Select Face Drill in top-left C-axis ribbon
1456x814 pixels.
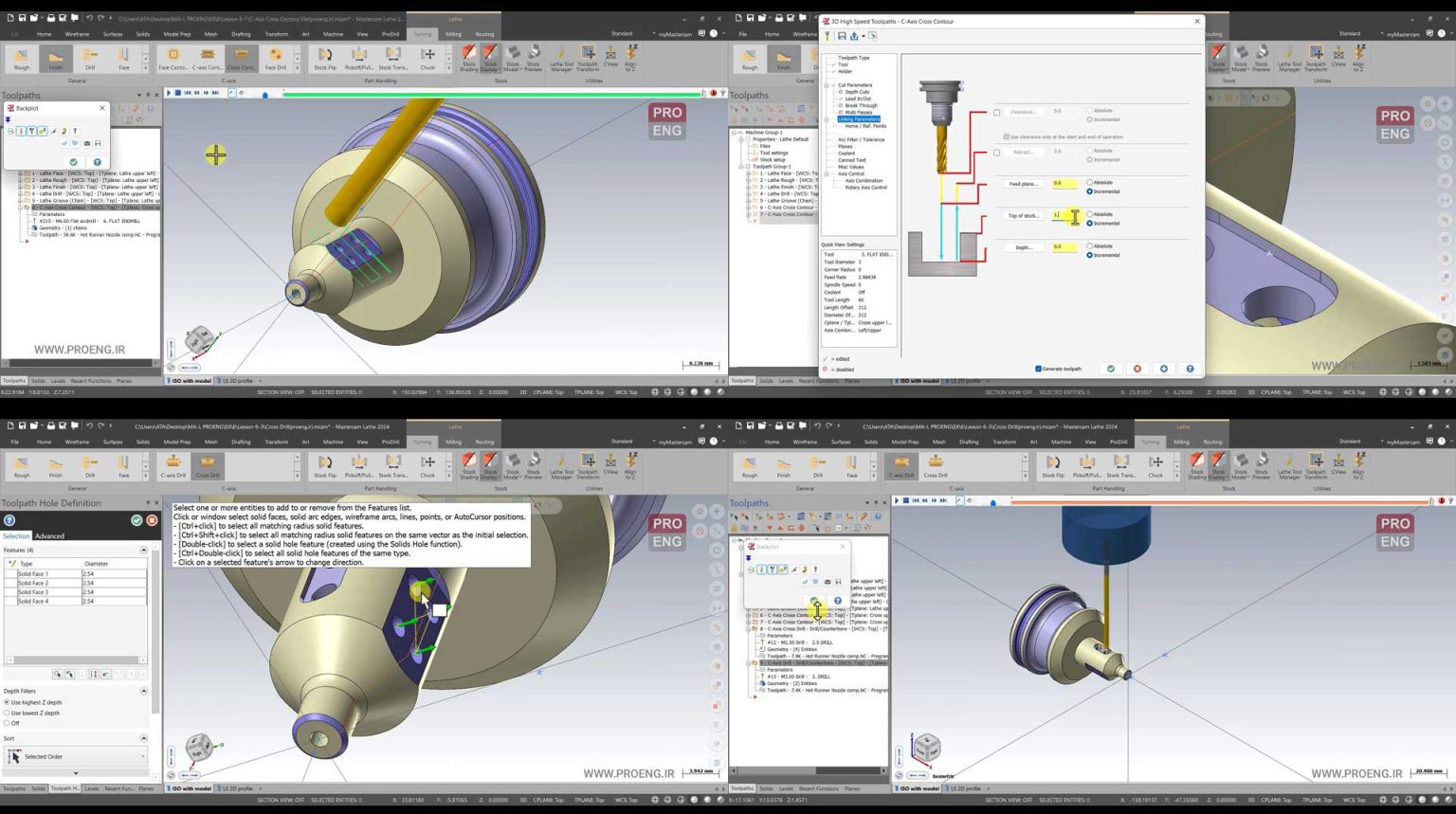tap(275, 58)
